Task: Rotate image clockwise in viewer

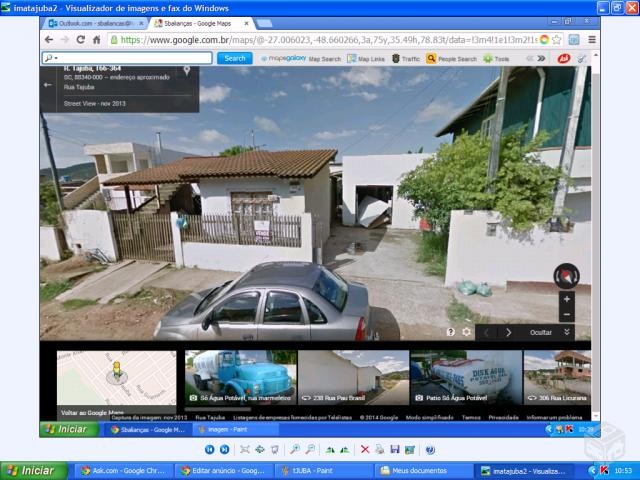Action: (x=330, y=450)
